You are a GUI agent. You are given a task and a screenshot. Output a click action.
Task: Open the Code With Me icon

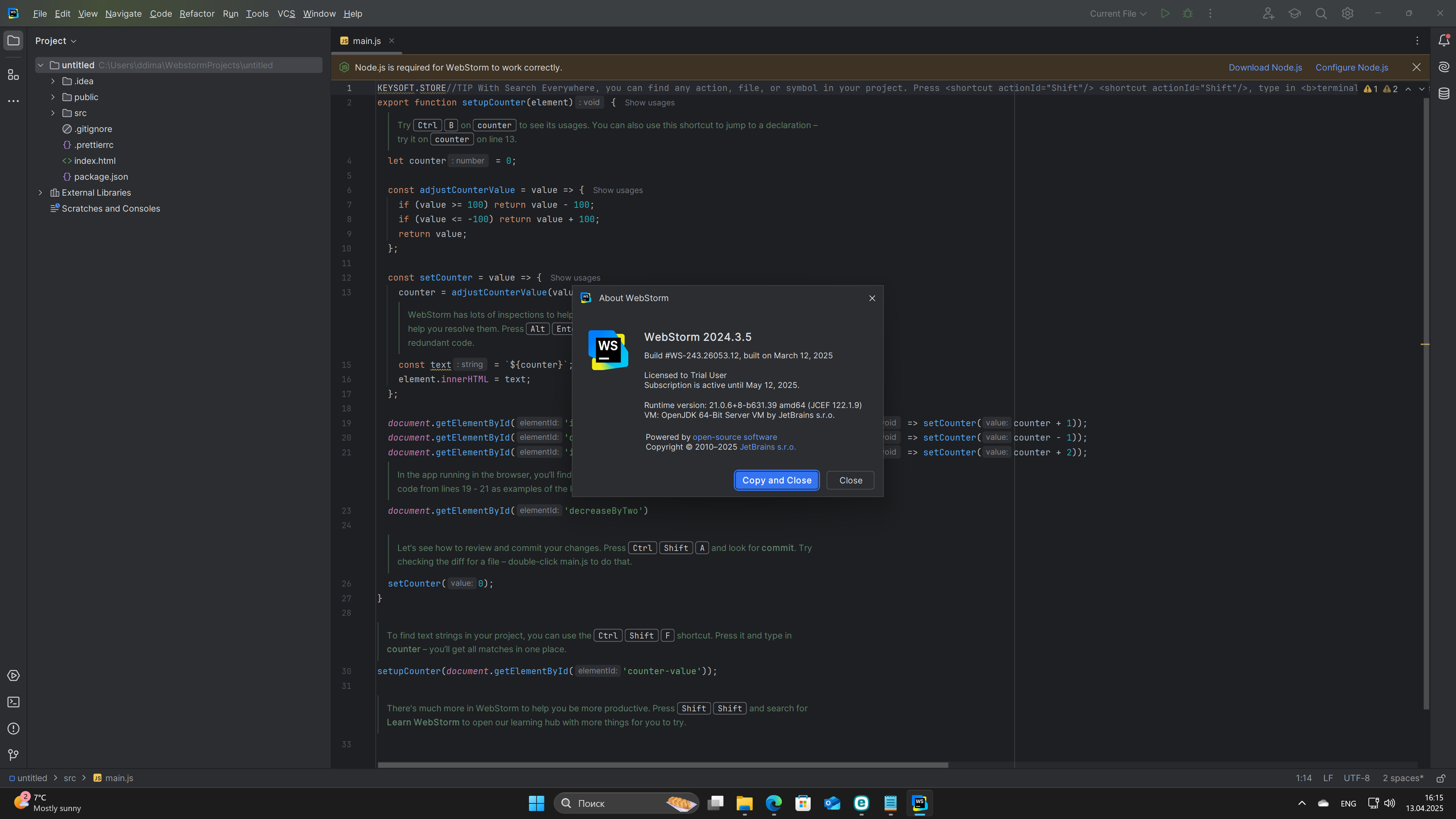click(1268, 14)
